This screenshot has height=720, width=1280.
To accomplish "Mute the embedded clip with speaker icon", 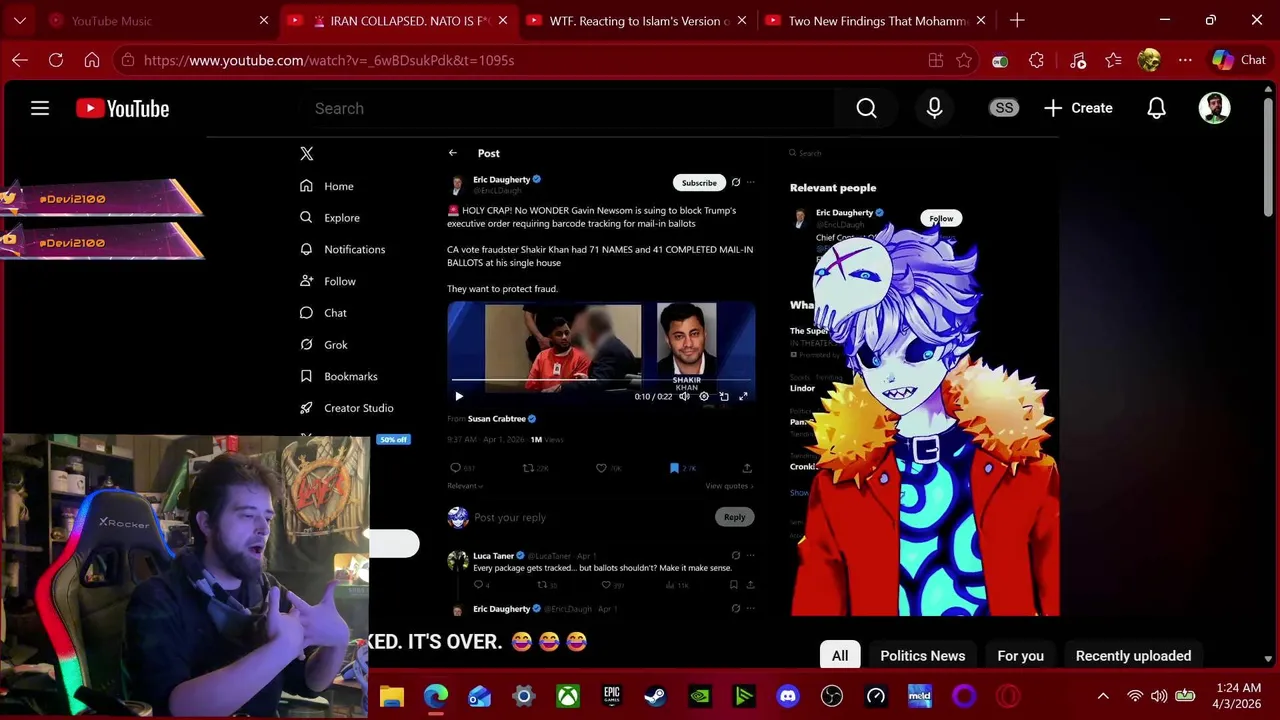I will click(x=684, y=396).
